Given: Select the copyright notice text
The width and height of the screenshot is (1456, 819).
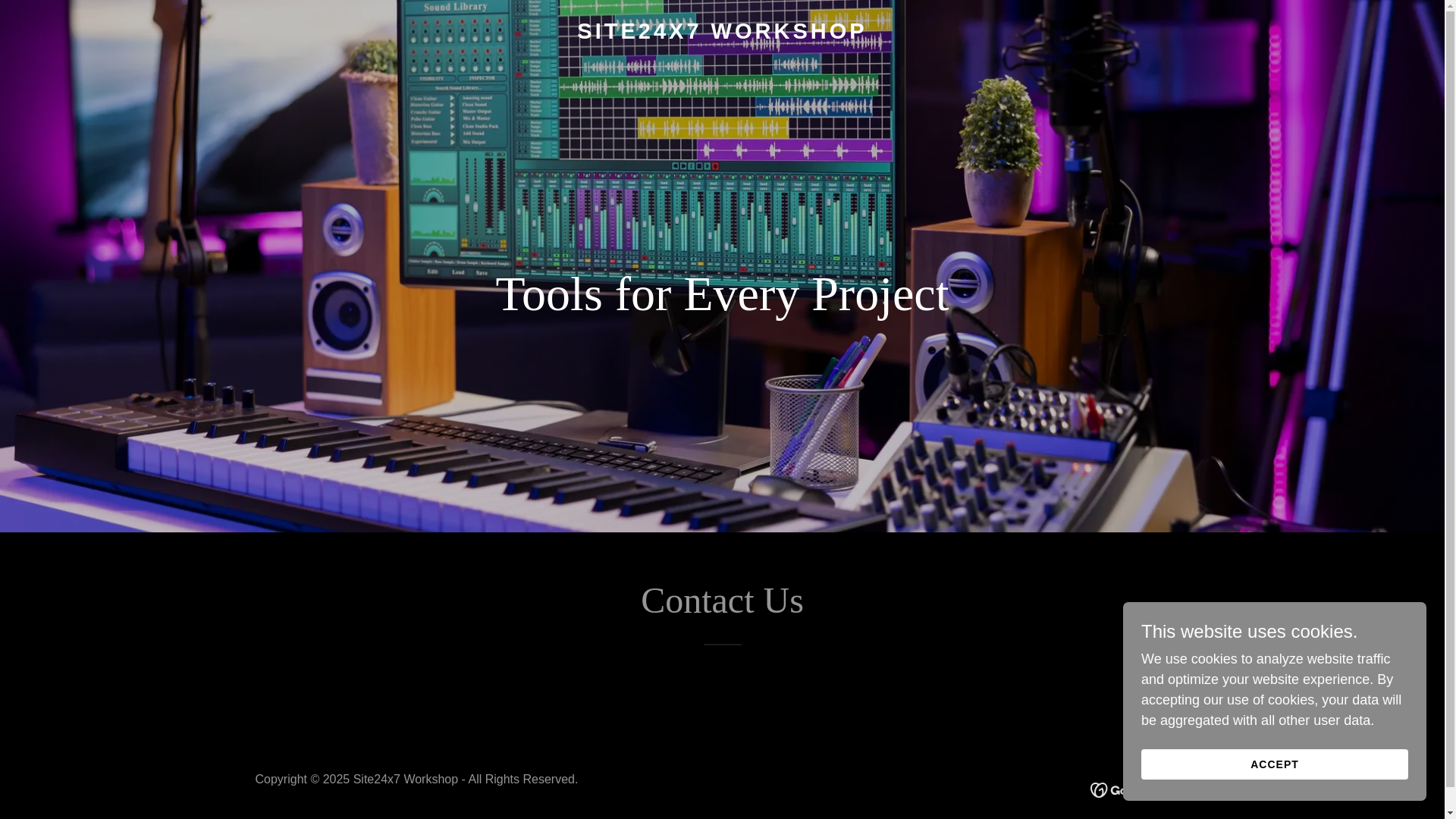Looking at the screenshot, I should (416, 779).
